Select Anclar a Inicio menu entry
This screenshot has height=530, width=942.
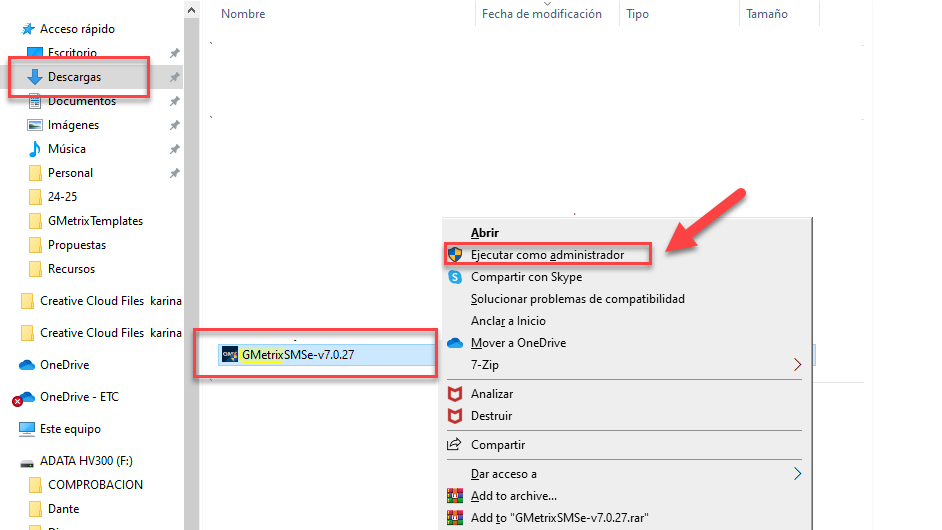pyautogui.click(x=508, y=321)
